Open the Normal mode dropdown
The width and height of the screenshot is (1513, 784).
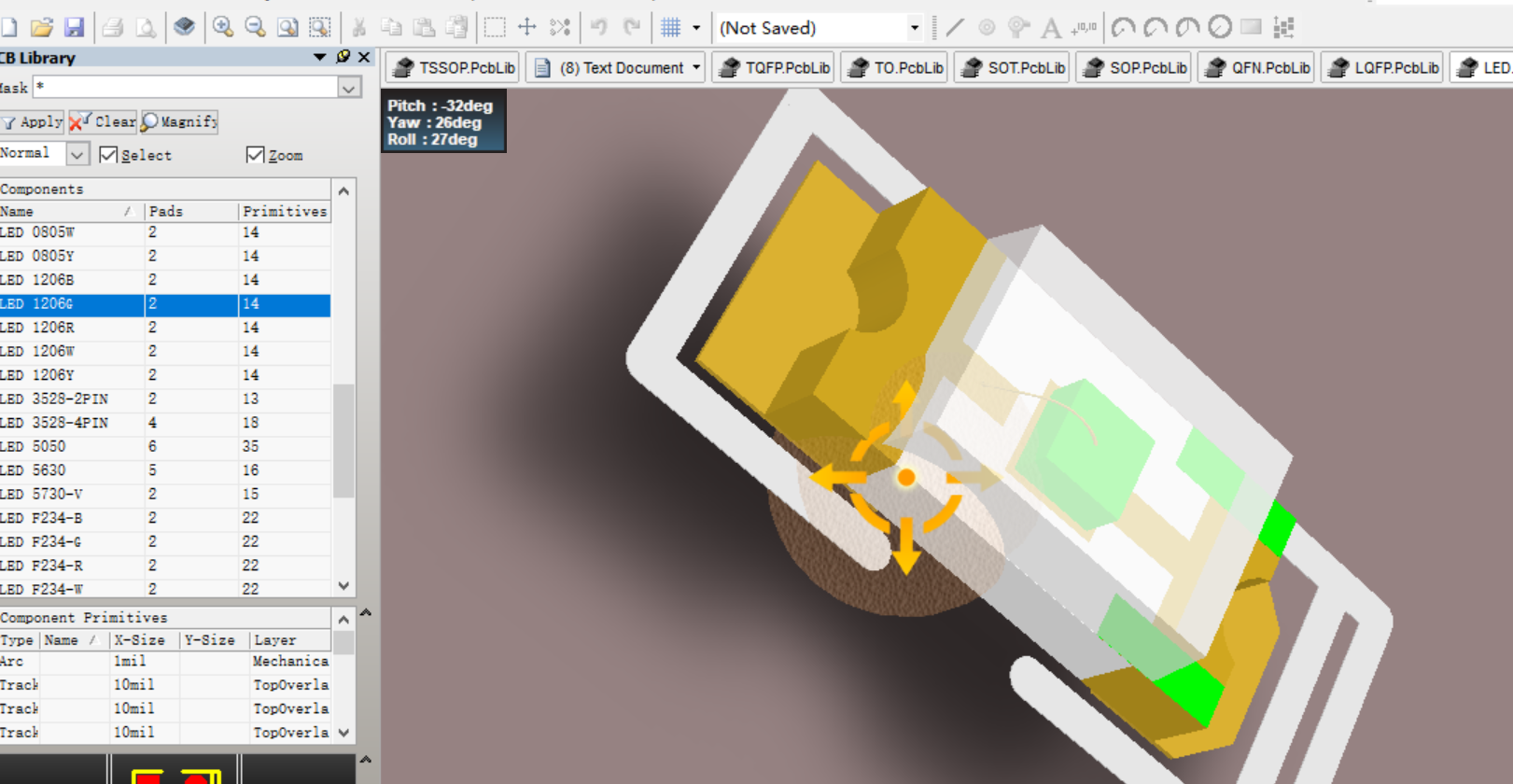(x=77, y=153)
